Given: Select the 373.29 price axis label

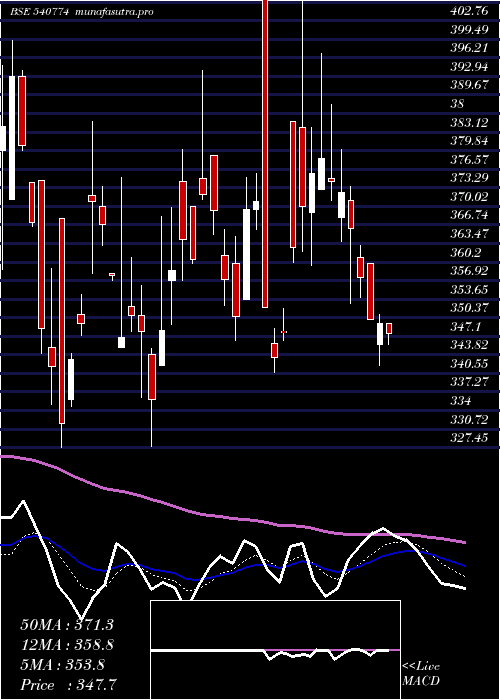Looking at the screenshot, I should tap(469, 179).
